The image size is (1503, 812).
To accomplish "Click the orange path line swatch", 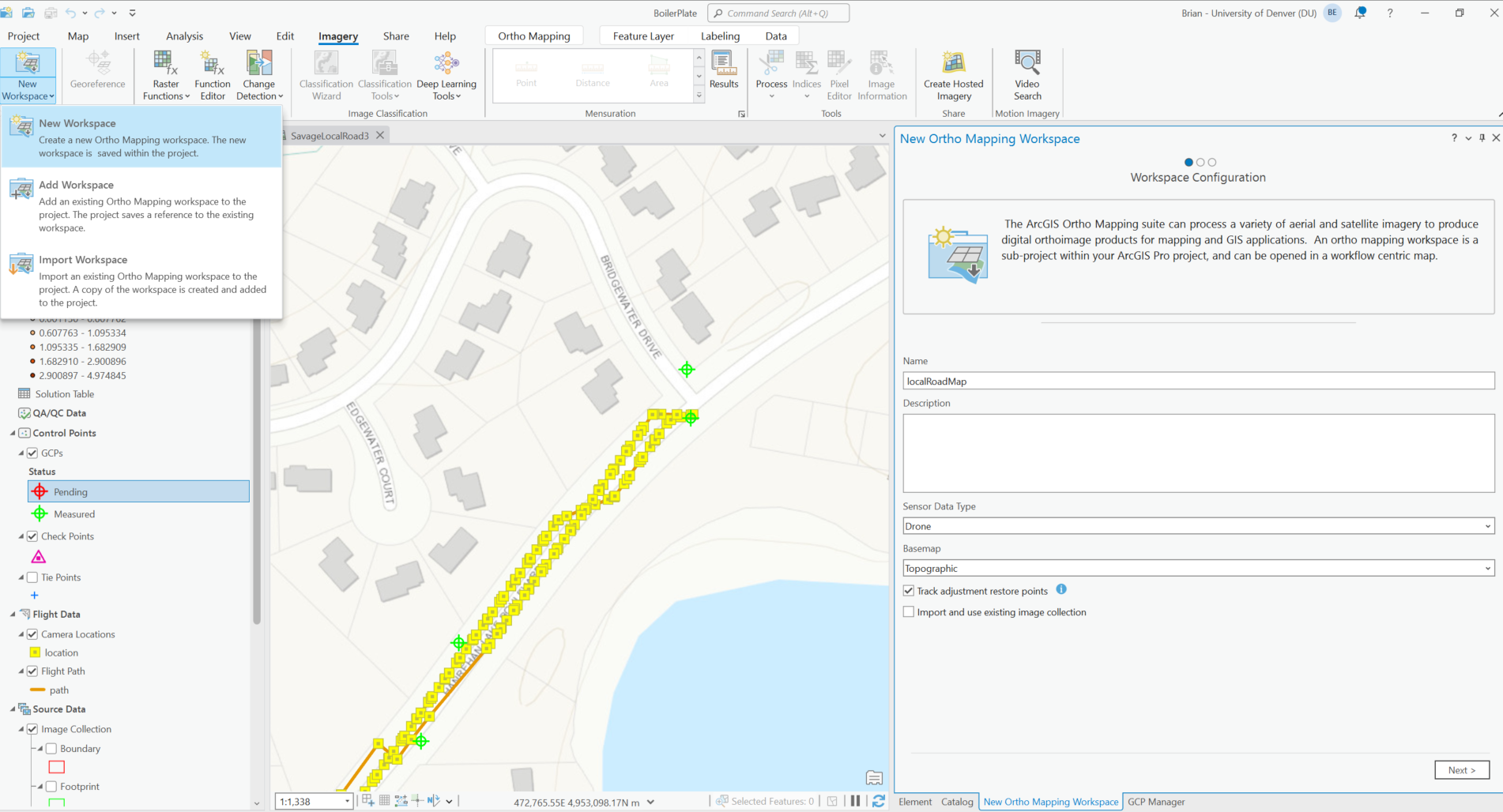I will point(37,690).
